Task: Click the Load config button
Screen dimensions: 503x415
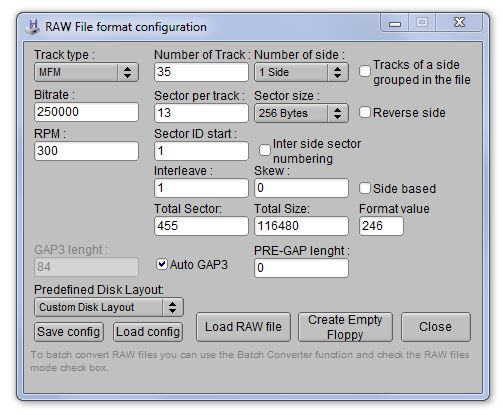Action: tap(148, 332)
